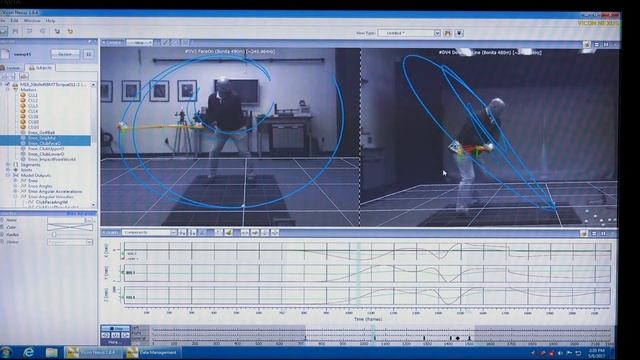Switch to the Subjects tab

pyautogui.click(x=40, y=68)
